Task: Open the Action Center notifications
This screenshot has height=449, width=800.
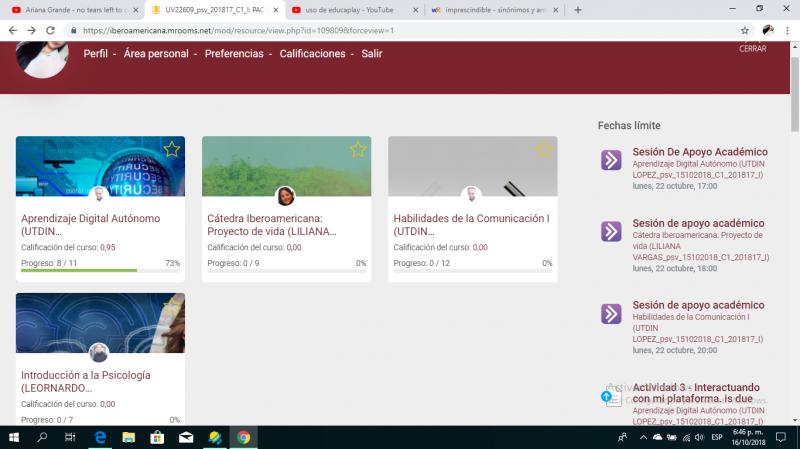Action: point(781,437)
